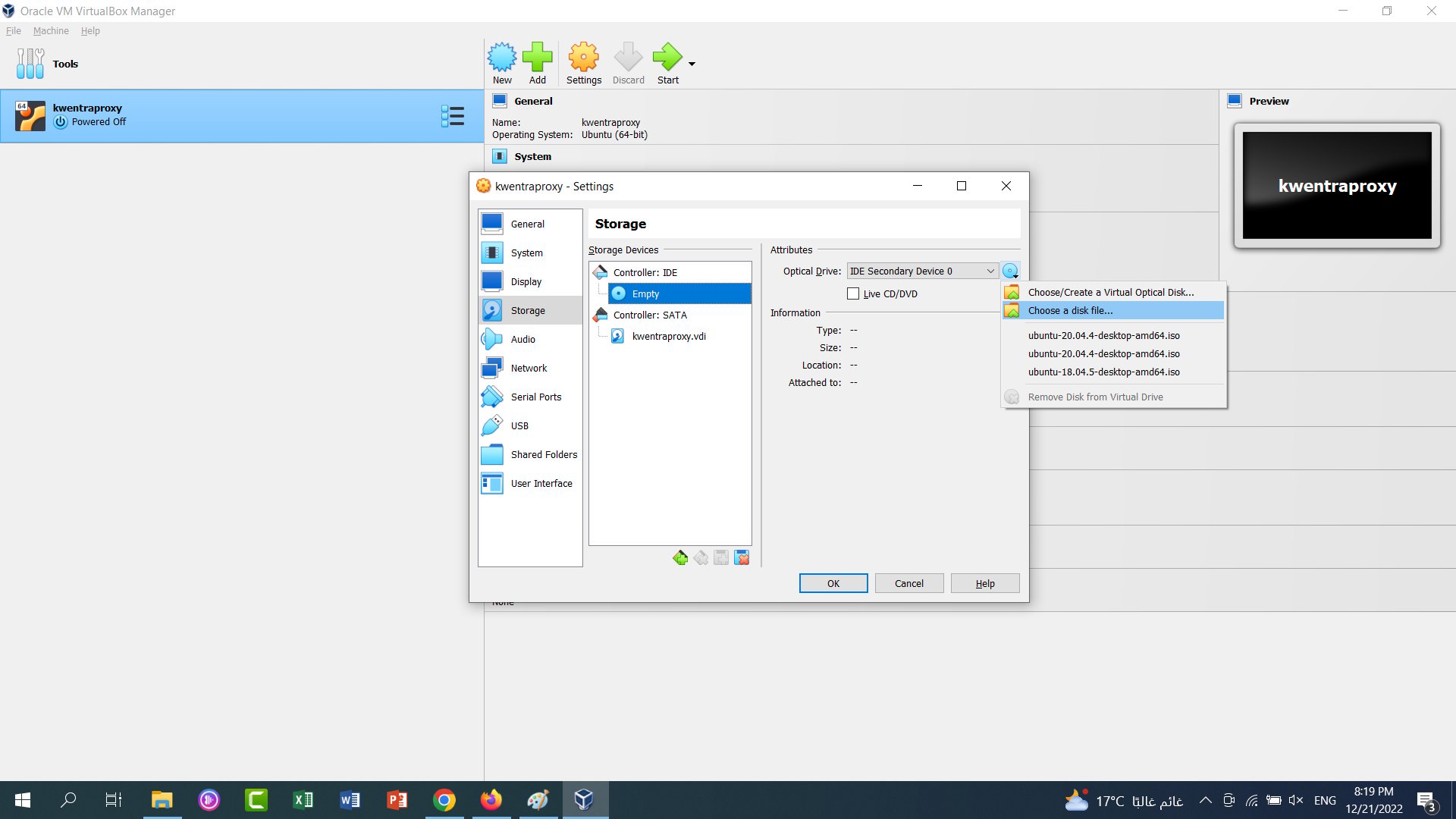Click the System section header in details
The height and width of the screenshot is (819, 1456).
point(532,156)
